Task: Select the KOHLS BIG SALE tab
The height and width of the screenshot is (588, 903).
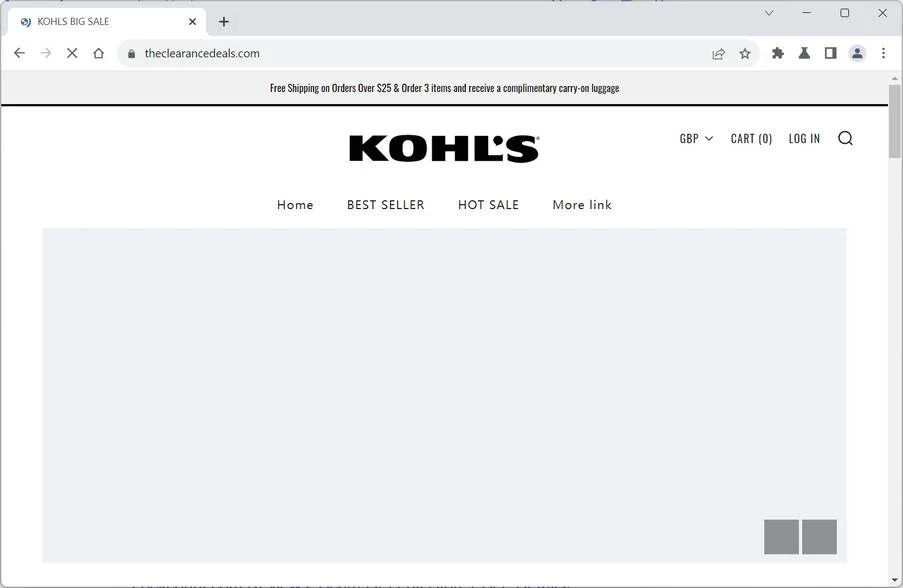Action: pos(107,22)
